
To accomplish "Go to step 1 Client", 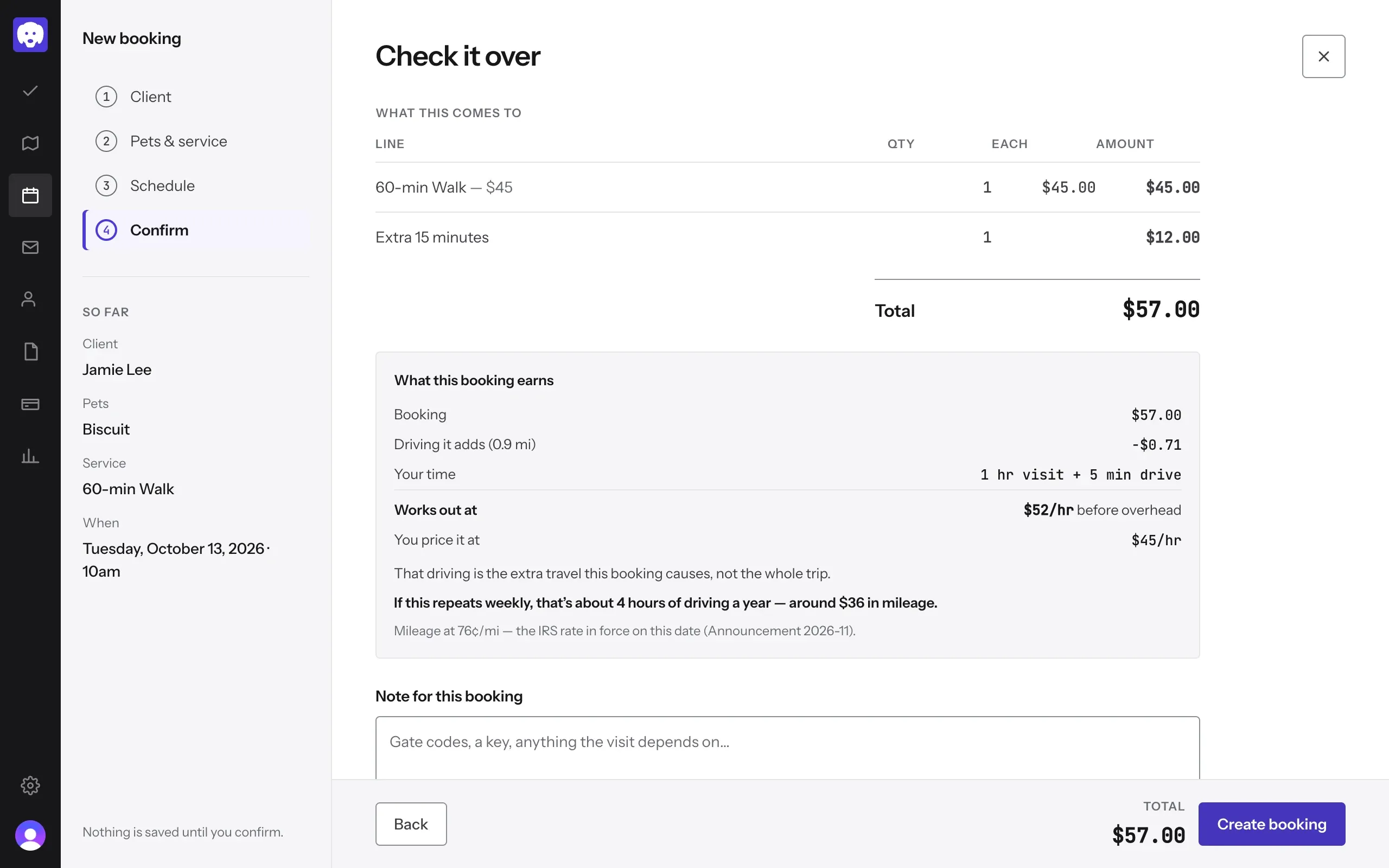I will 196,97.
